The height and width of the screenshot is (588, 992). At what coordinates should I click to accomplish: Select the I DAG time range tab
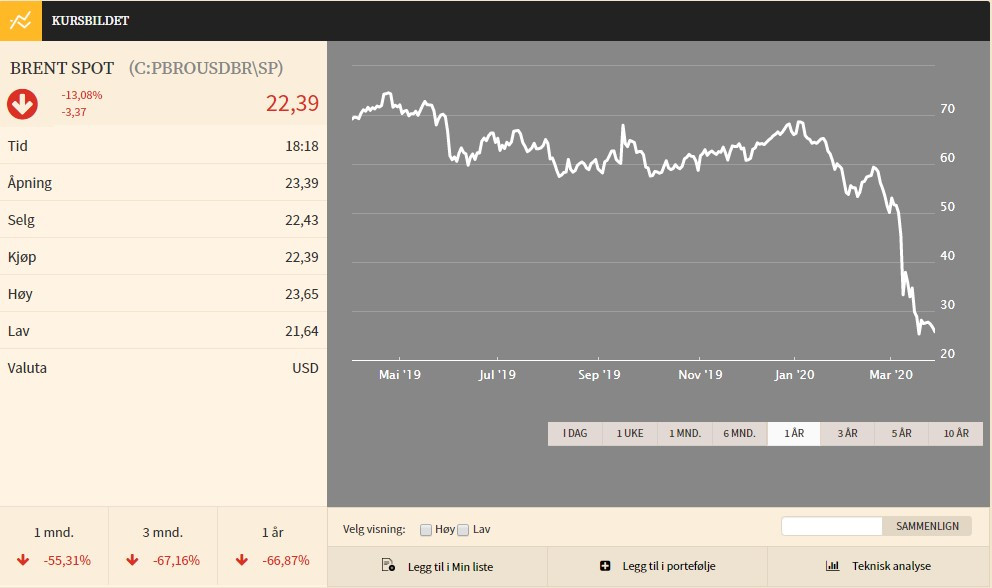pyautogui.click(x=575, y=433)
